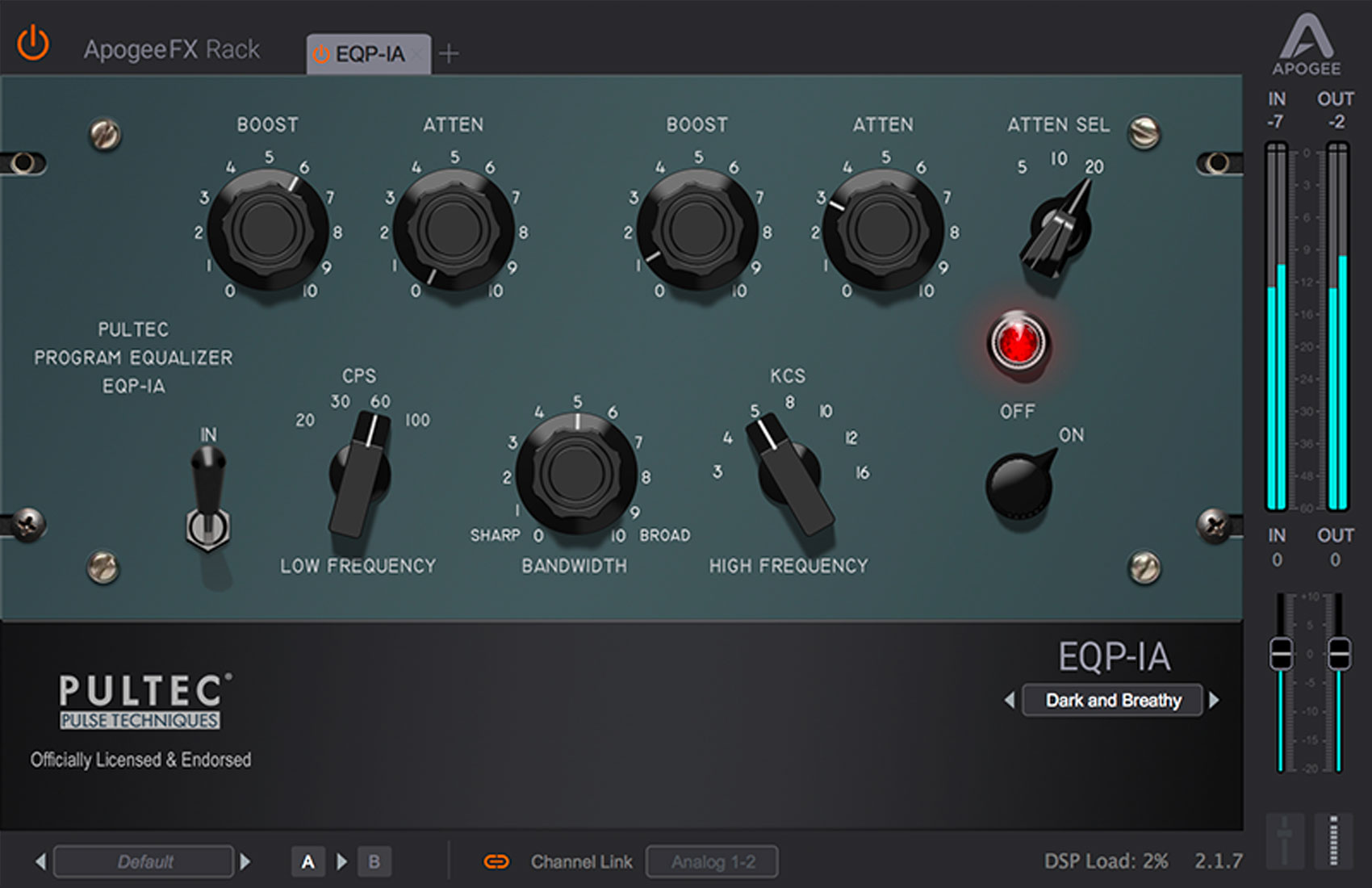Go to previous rack preset arrow

(x=40, y=861)
